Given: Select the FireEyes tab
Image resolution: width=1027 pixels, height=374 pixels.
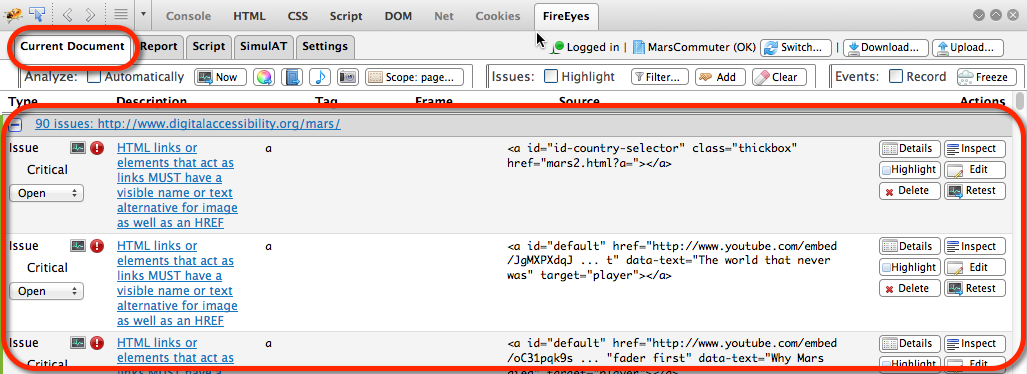Looking at the screenshot, I should click(x=566, y=16).
